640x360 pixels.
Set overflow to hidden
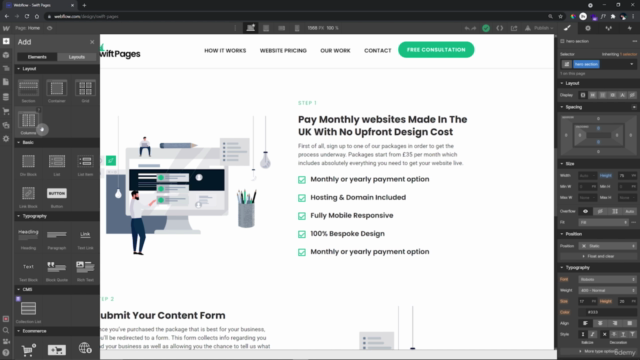pos(600,211)
